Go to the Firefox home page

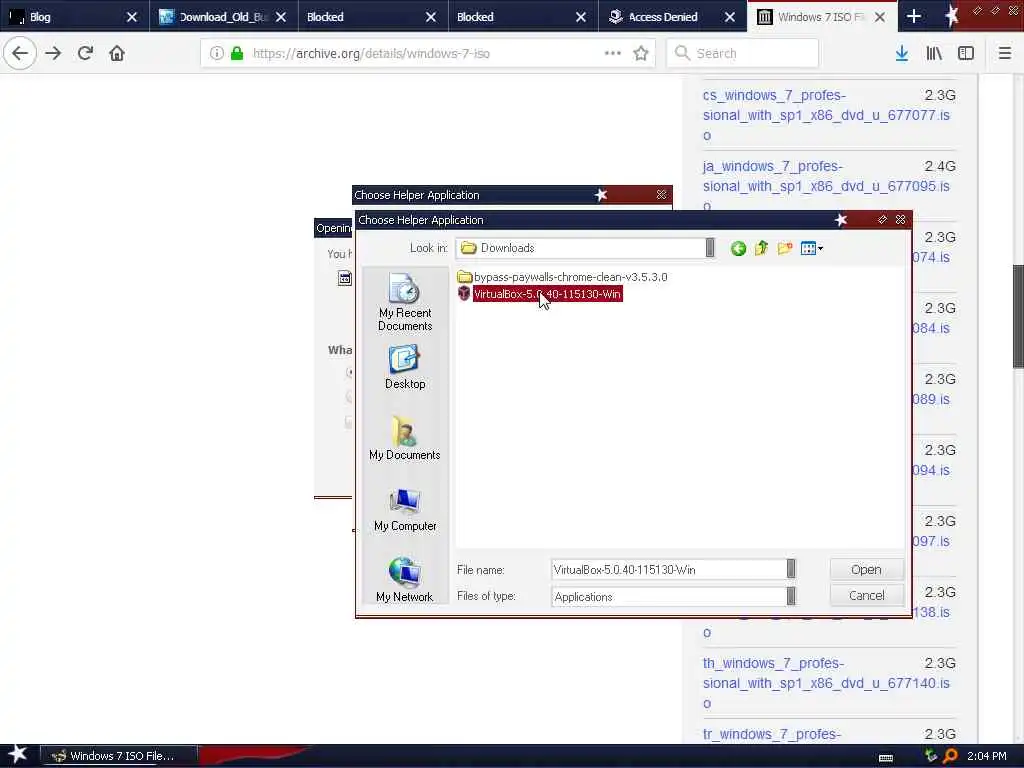117,53
